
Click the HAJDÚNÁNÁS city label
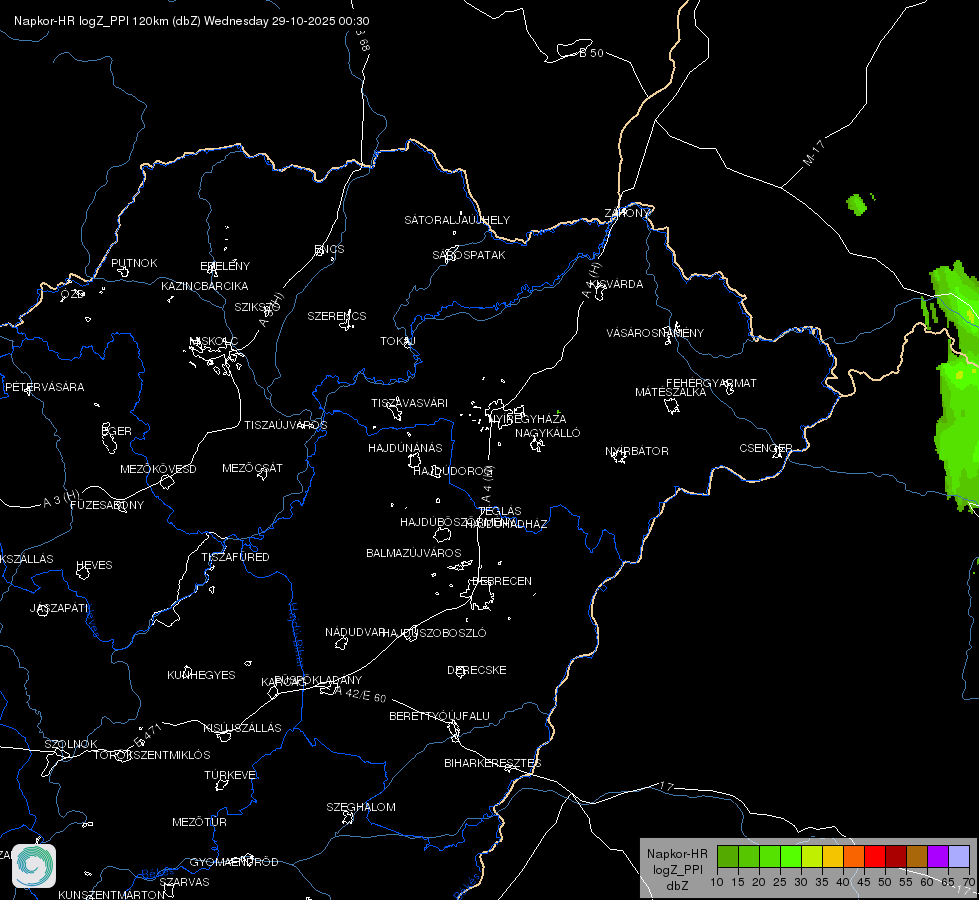(405, 448)
